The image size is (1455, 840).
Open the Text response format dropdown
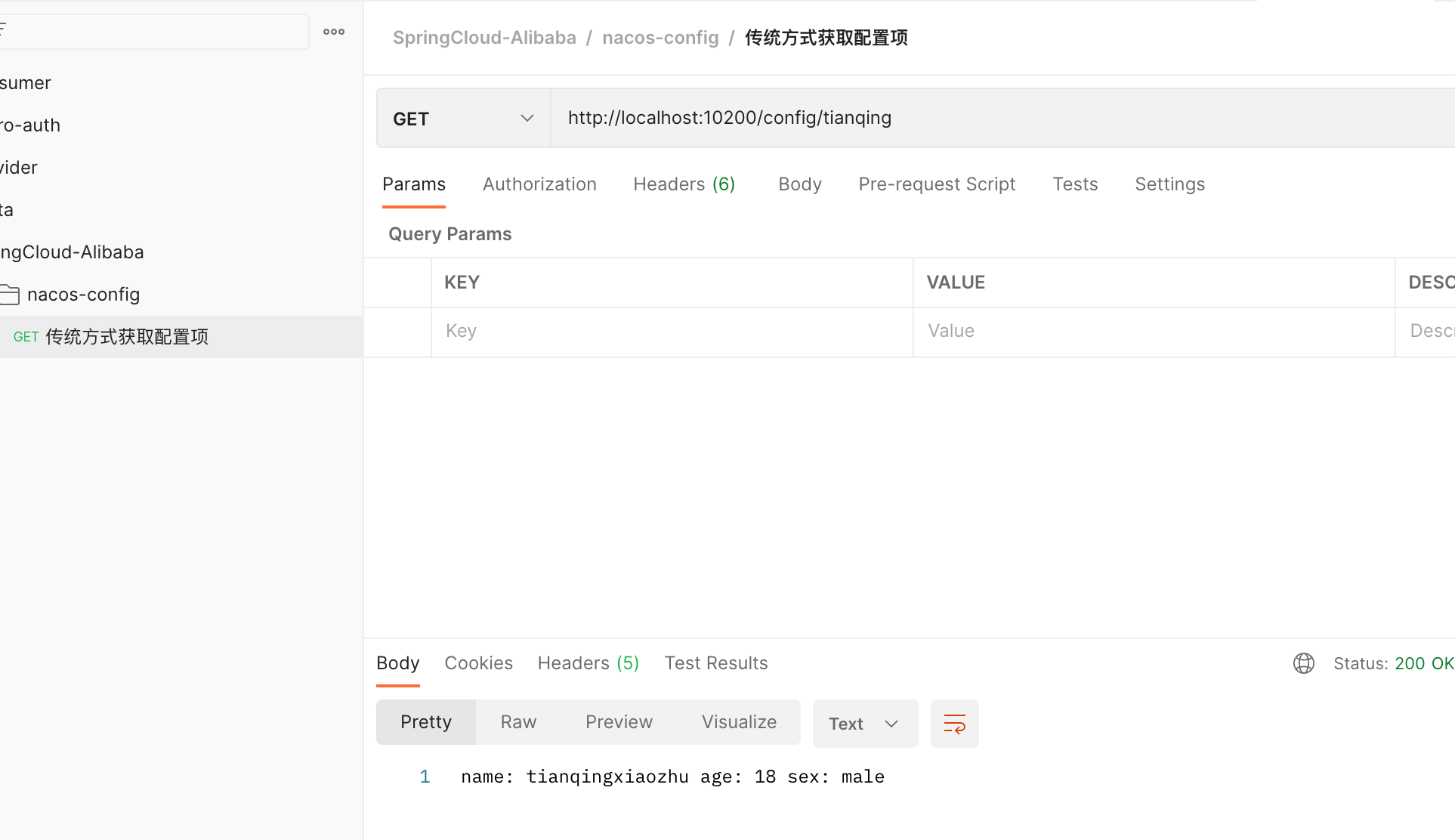coord(864,724)
